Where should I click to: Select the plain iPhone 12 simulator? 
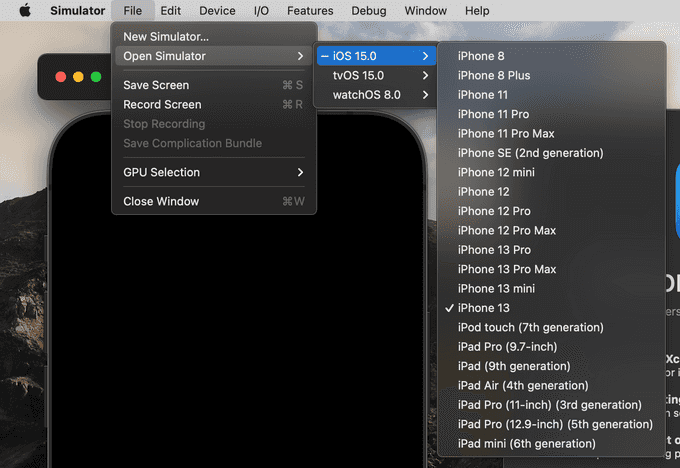[552, 192]
